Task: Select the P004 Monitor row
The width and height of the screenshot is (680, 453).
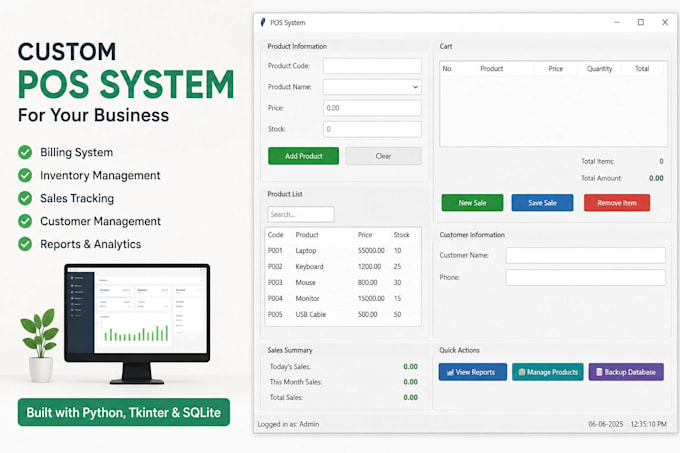Action: (343, 299)
